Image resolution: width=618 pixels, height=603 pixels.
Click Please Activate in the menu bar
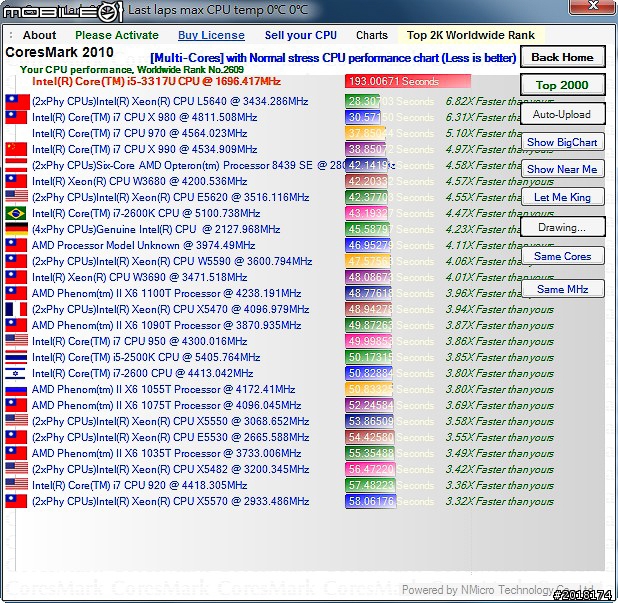117,35
